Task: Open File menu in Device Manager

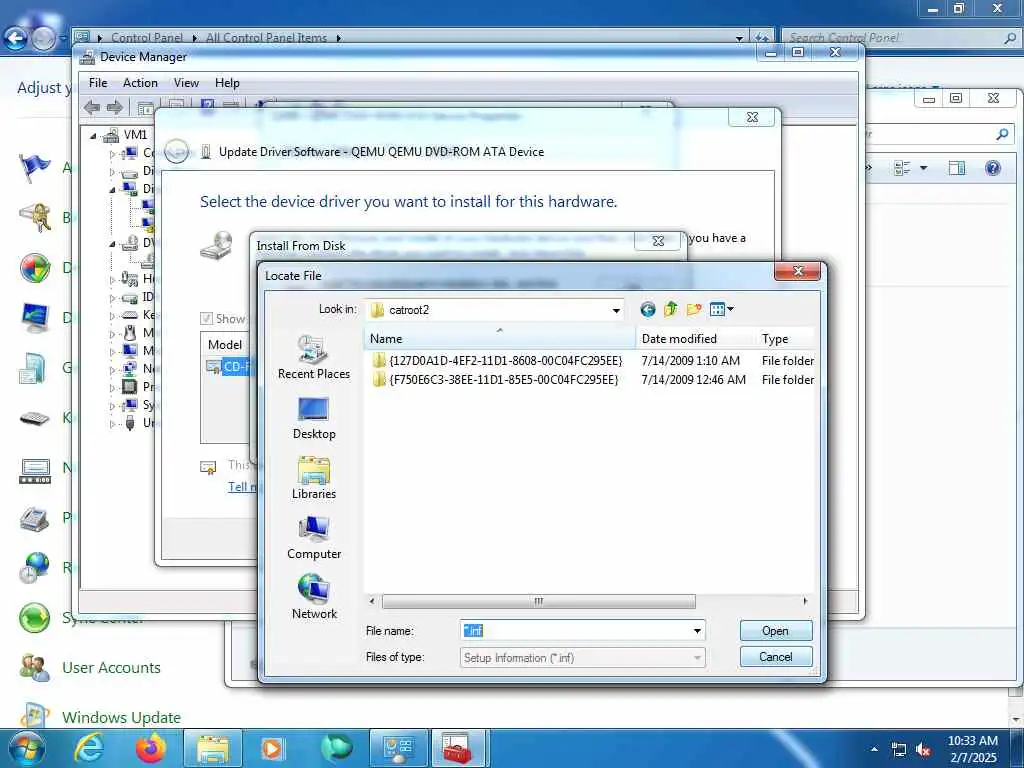Action: point(98,83)
